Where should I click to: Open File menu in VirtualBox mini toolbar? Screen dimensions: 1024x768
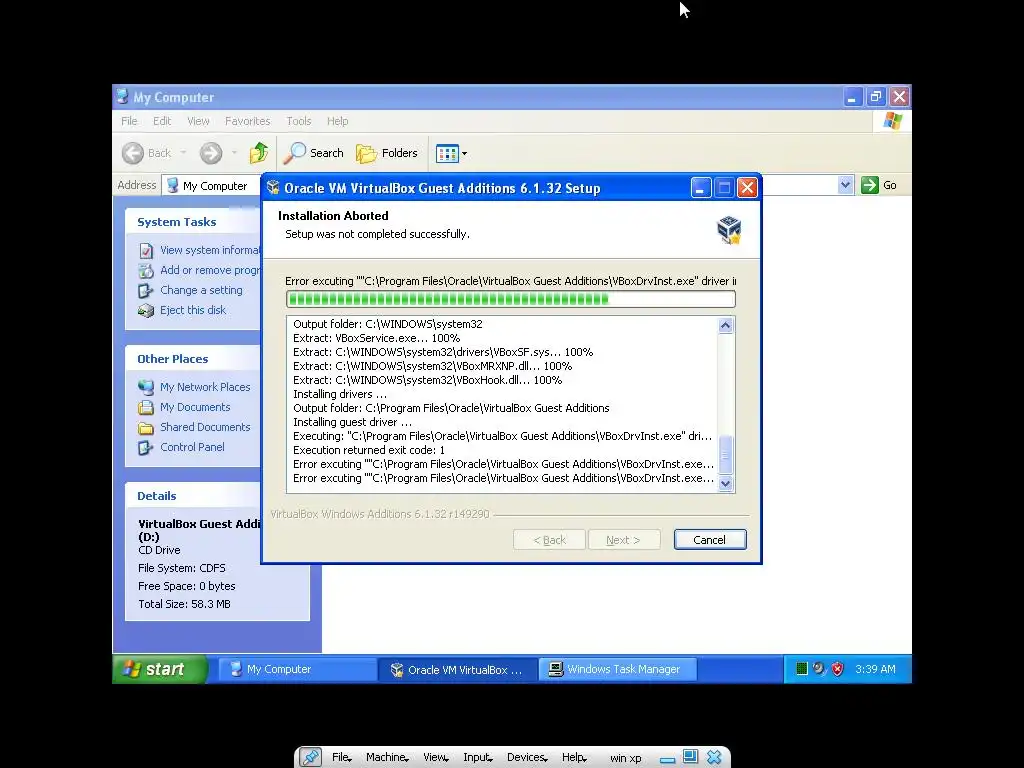[x=342, y=758]
